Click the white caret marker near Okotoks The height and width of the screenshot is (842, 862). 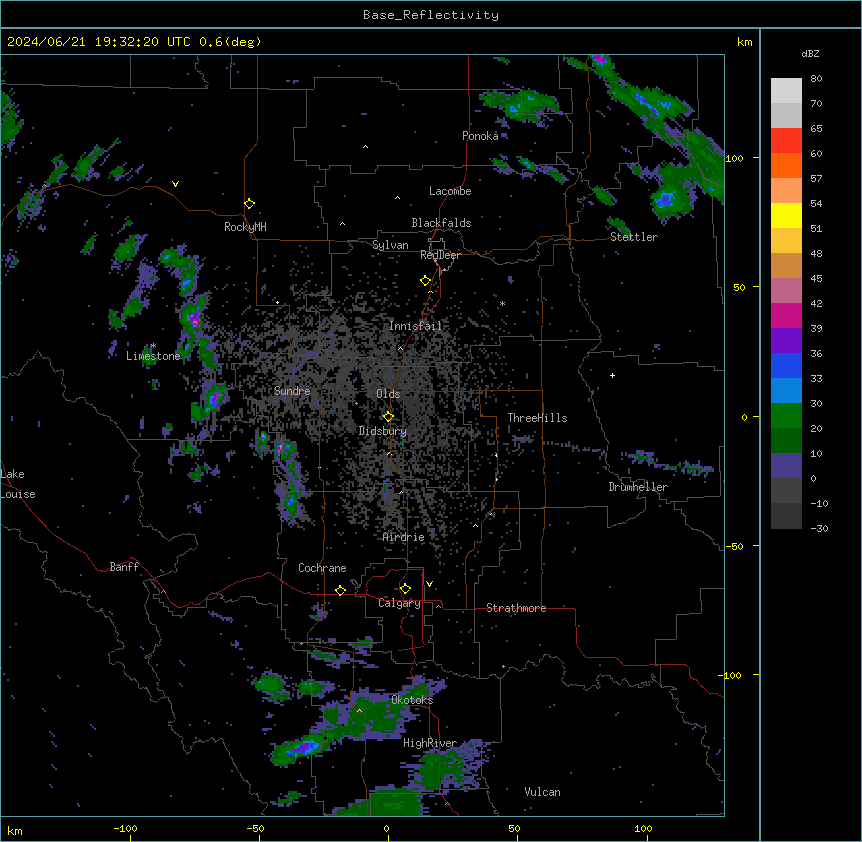click(359, 711)
